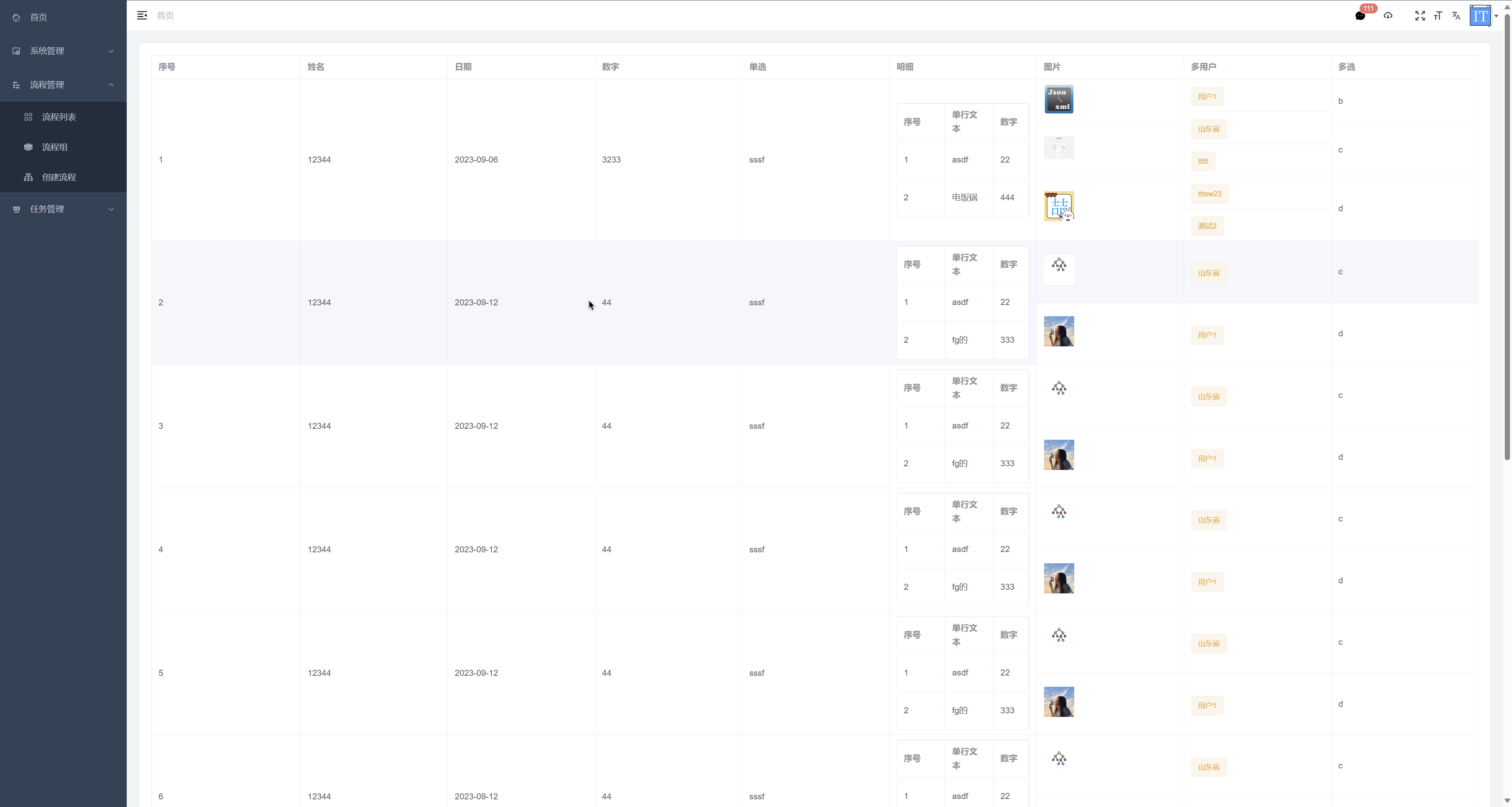Open the avatar dropdown arrow

coord(1496,16)
